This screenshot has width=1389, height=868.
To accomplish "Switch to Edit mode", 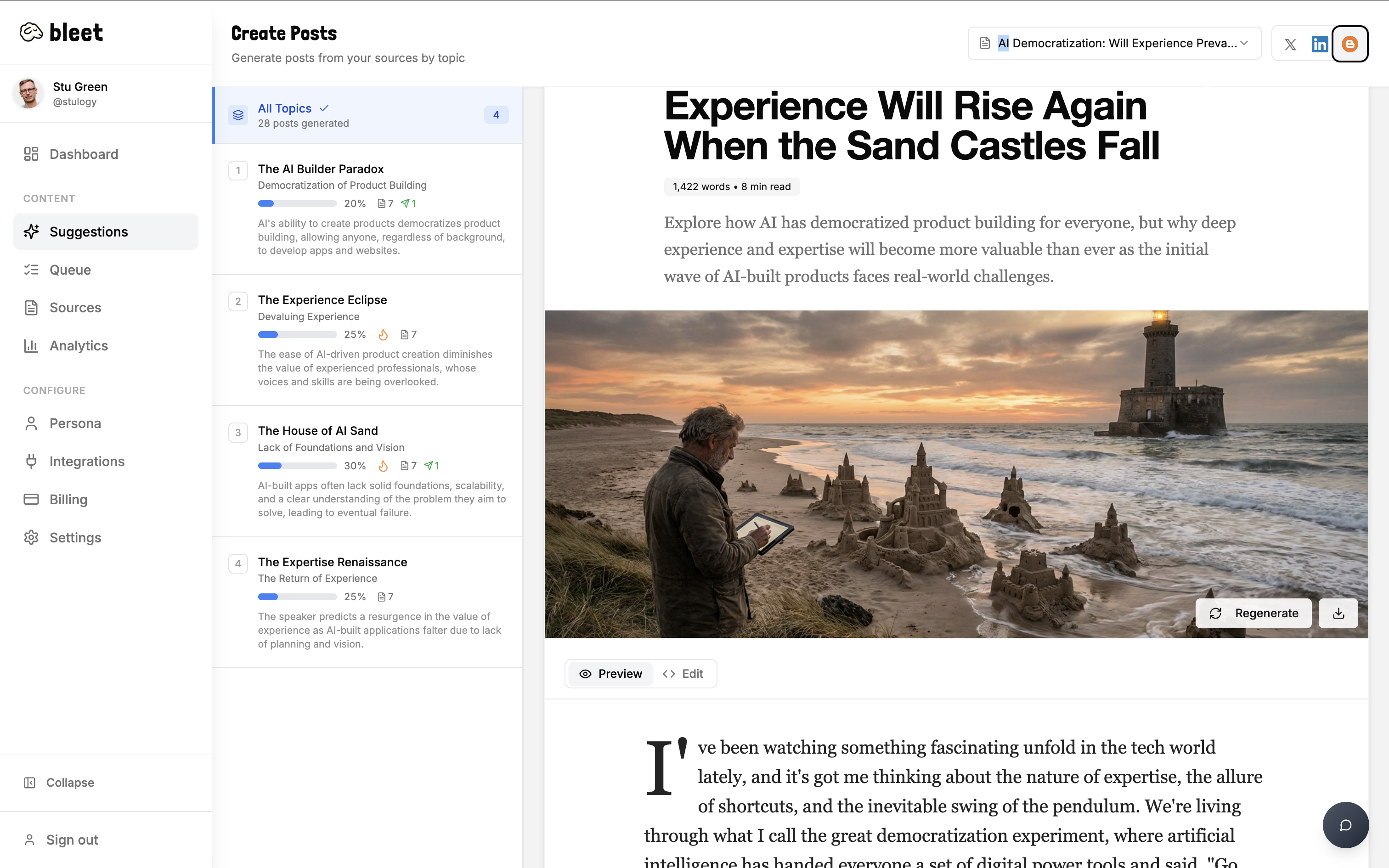I will tap(683, 673).
